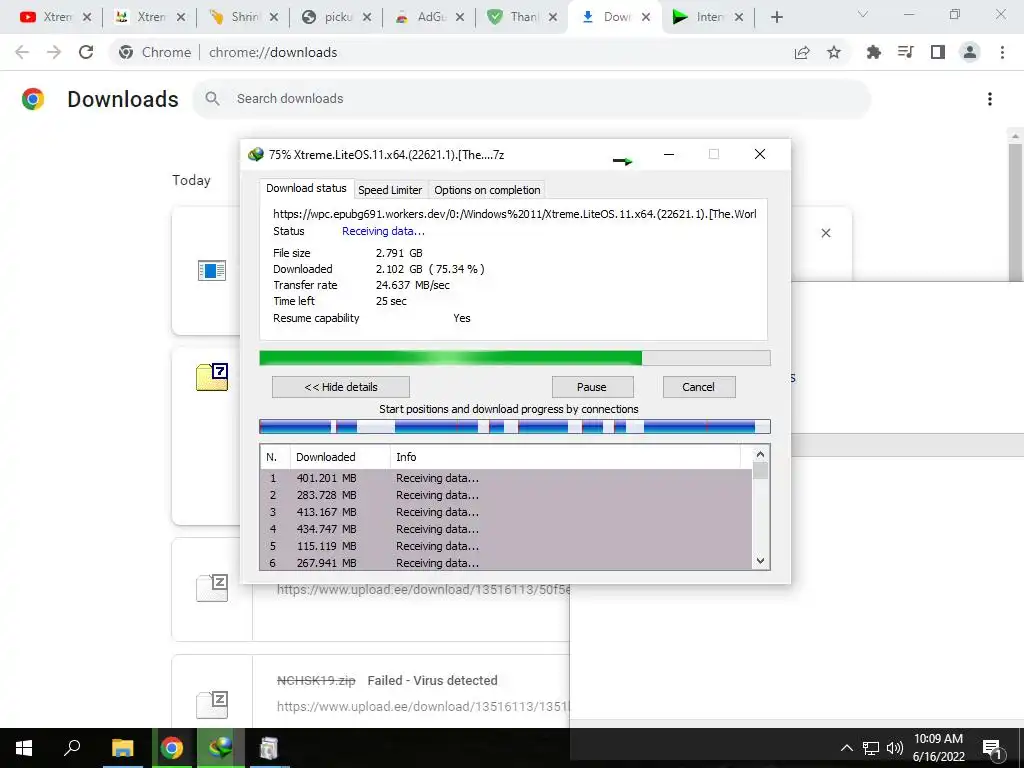Open the network tray icon

pos(871,748)
